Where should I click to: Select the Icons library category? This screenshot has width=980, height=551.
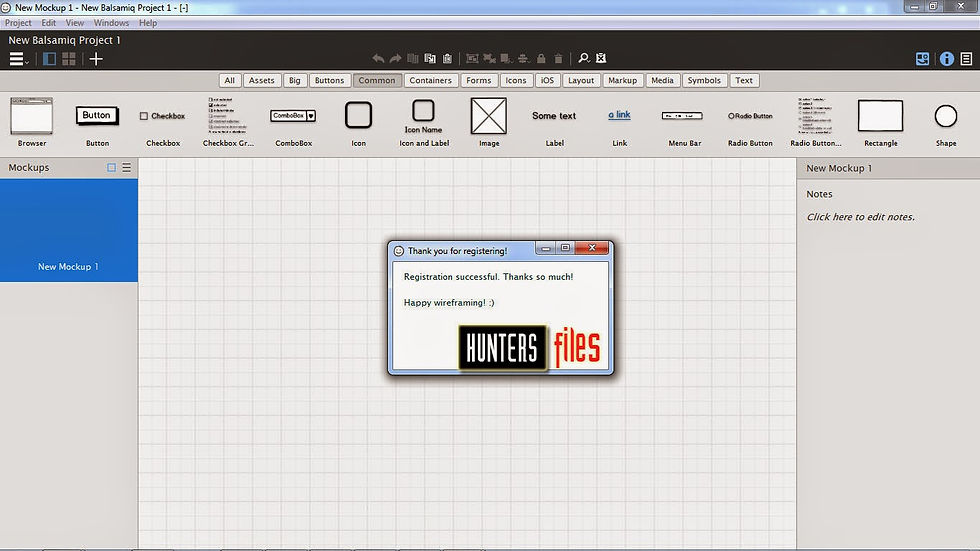[x=516, y=81]
